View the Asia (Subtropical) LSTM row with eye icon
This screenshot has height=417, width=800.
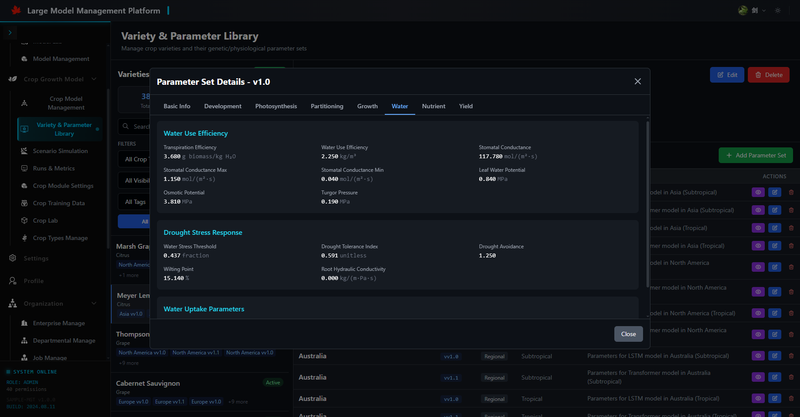[x=758, y=192]
